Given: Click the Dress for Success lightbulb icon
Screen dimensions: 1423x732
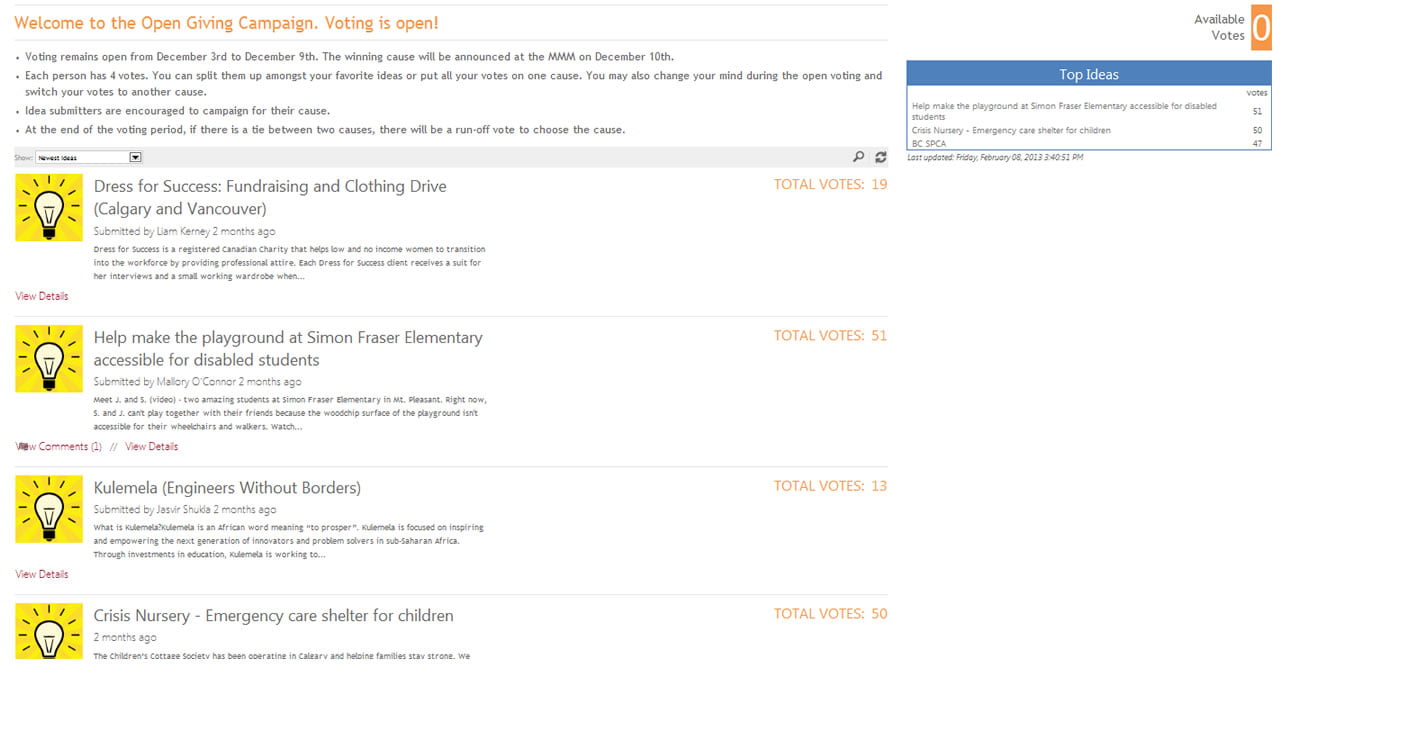Looking at the screenshot, I should pyautogui.click(x=49, y=207).
